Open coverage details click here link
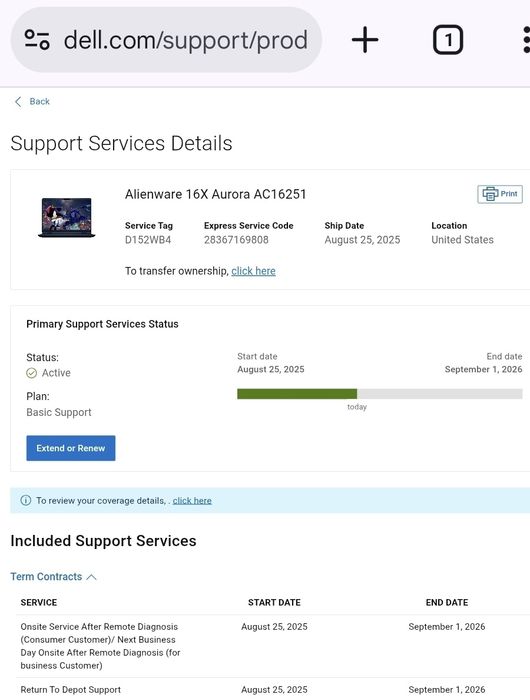The height and width of the screenshot is (700, 530). click(192, 501)
